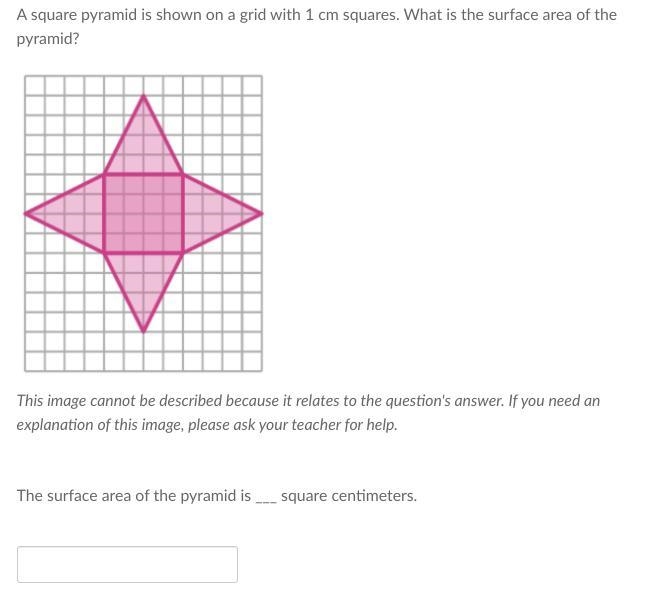The image size is (662, 594).
Task: Click the top-left corner cell of the grid
Action: [x=35, y=86]
